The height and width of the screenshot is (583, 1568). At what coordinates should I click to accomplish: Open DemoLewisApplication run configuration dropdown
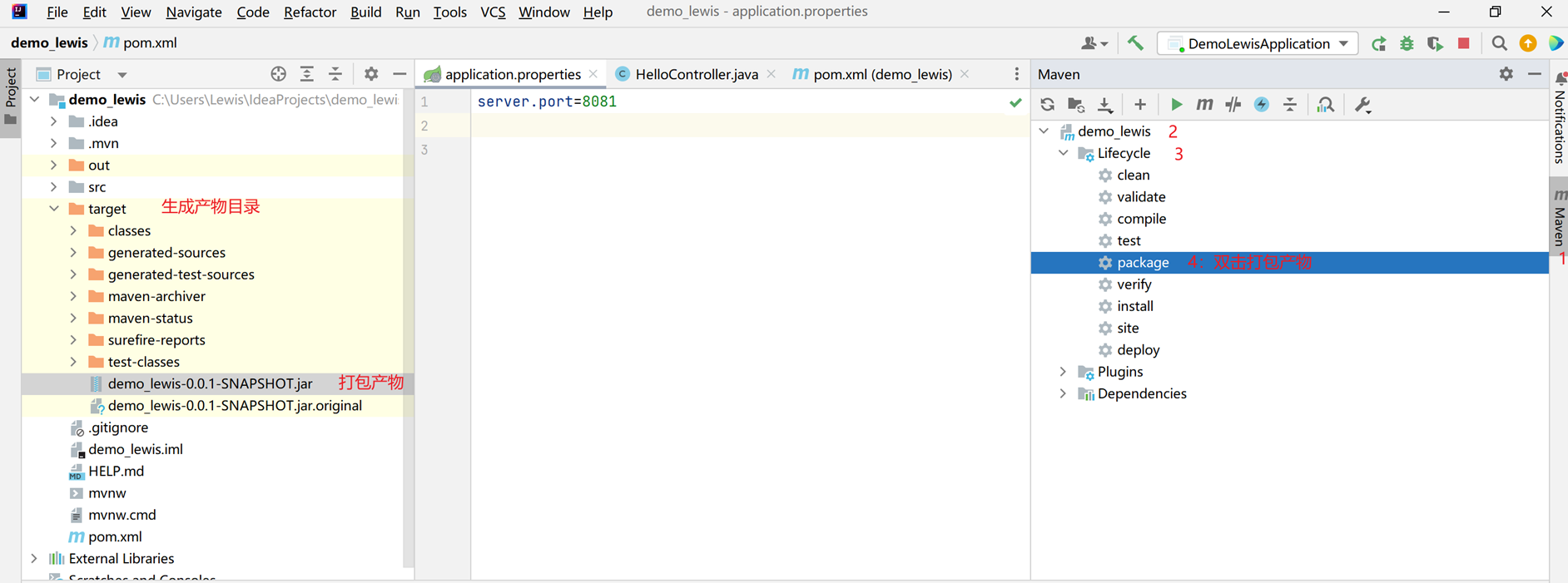tap(1258, 43)
